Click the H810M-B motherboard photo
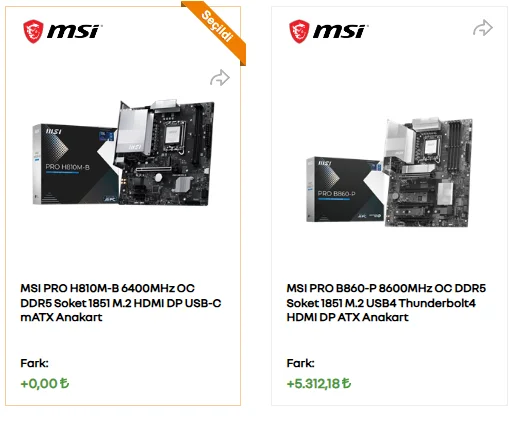This screenshot has height=422, width=524. tap(165, 152)
